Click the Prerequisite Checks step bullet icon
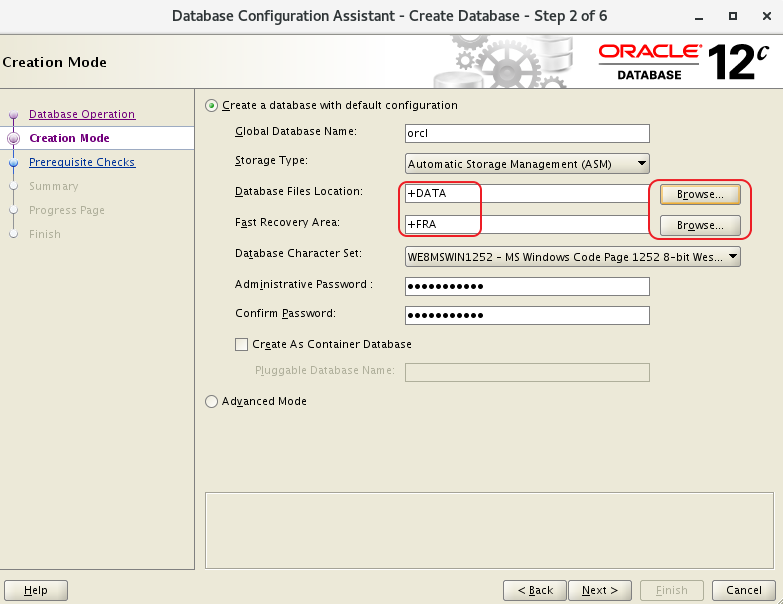The height and width of the screenshot is (604, 783). pyautogui.click(x=14, y=163)
